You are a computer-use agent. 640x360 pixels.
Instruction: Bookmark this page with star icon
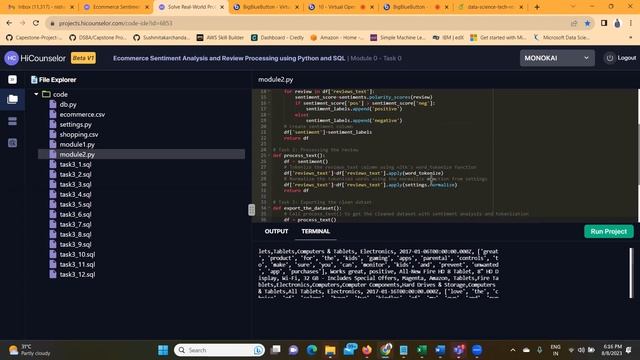click(587, 23)
